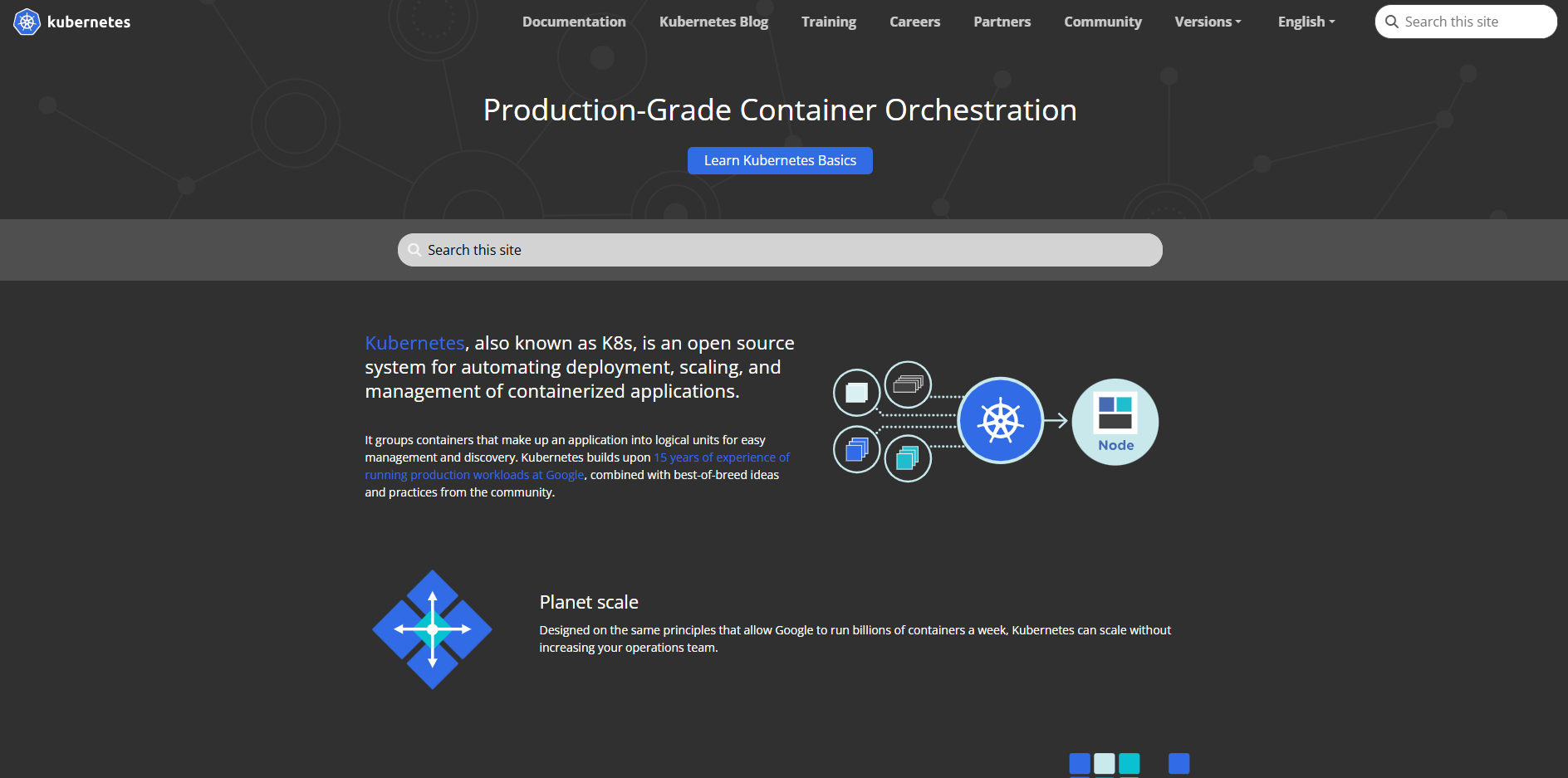The height and width of the screenshot is (778, 1568).
Task: Navigate to the Kubernetes Blog
Action: click(x=713, y=22)
